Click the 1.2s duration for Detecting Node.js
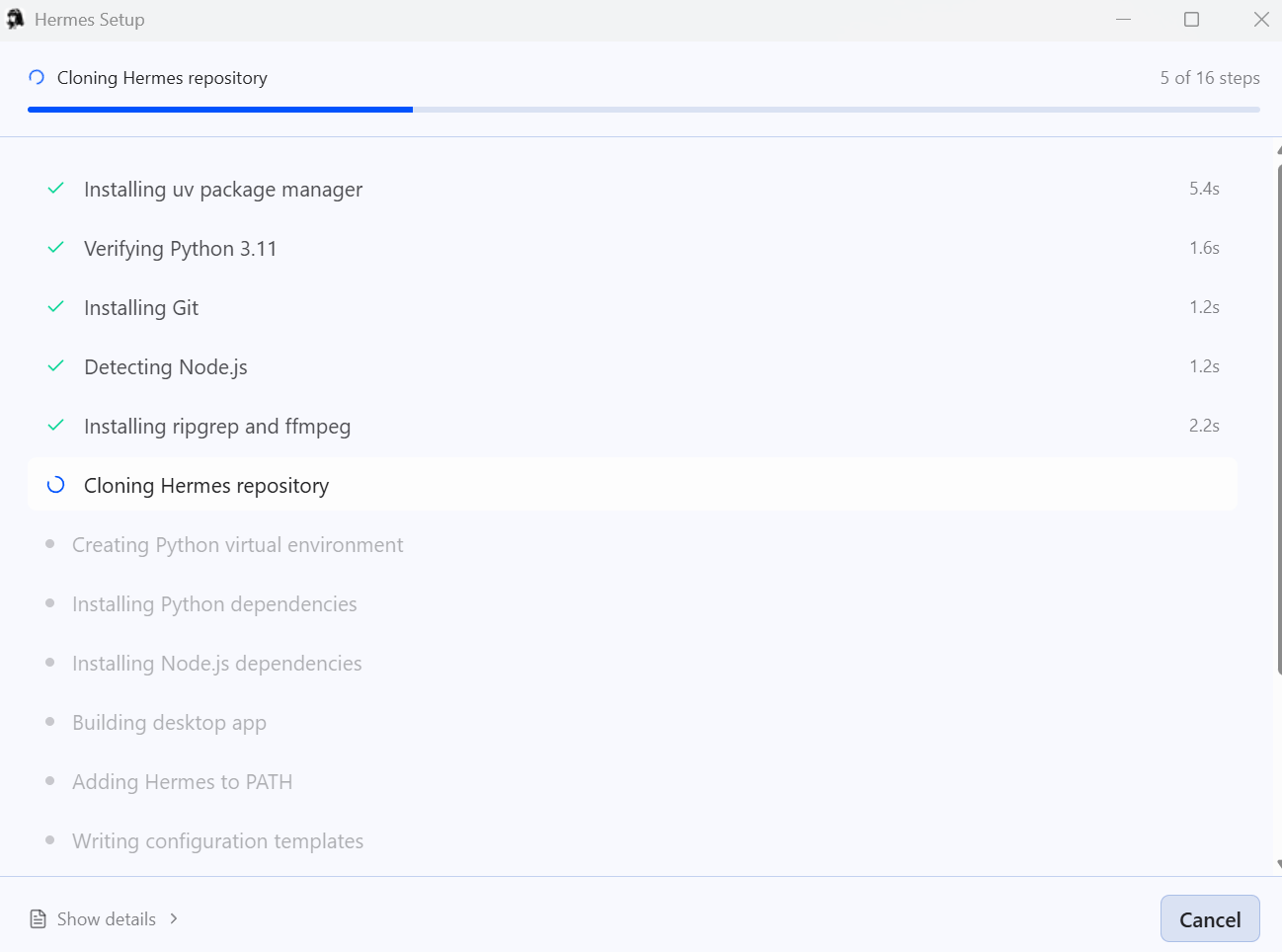The height and width of the screenshot is (952, 1282). coord(1204,366)
